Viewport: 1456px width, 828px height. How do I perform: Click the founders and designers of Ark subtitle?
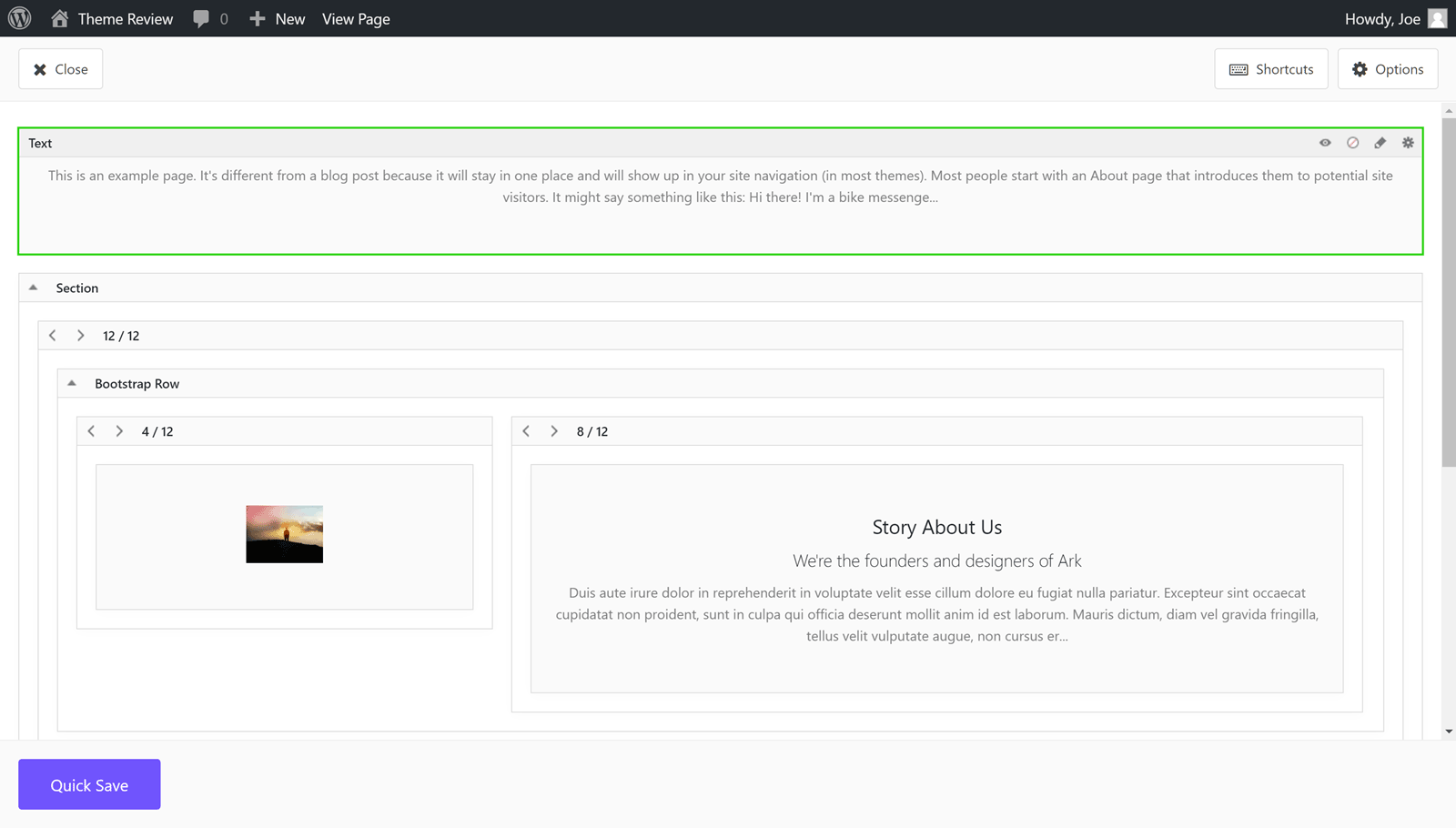[x=937, y=561]
